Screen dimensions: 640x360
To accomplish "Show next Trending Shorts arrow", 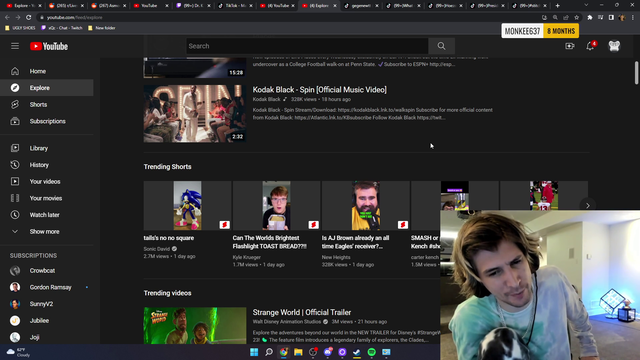I will (x=588, y=206).
